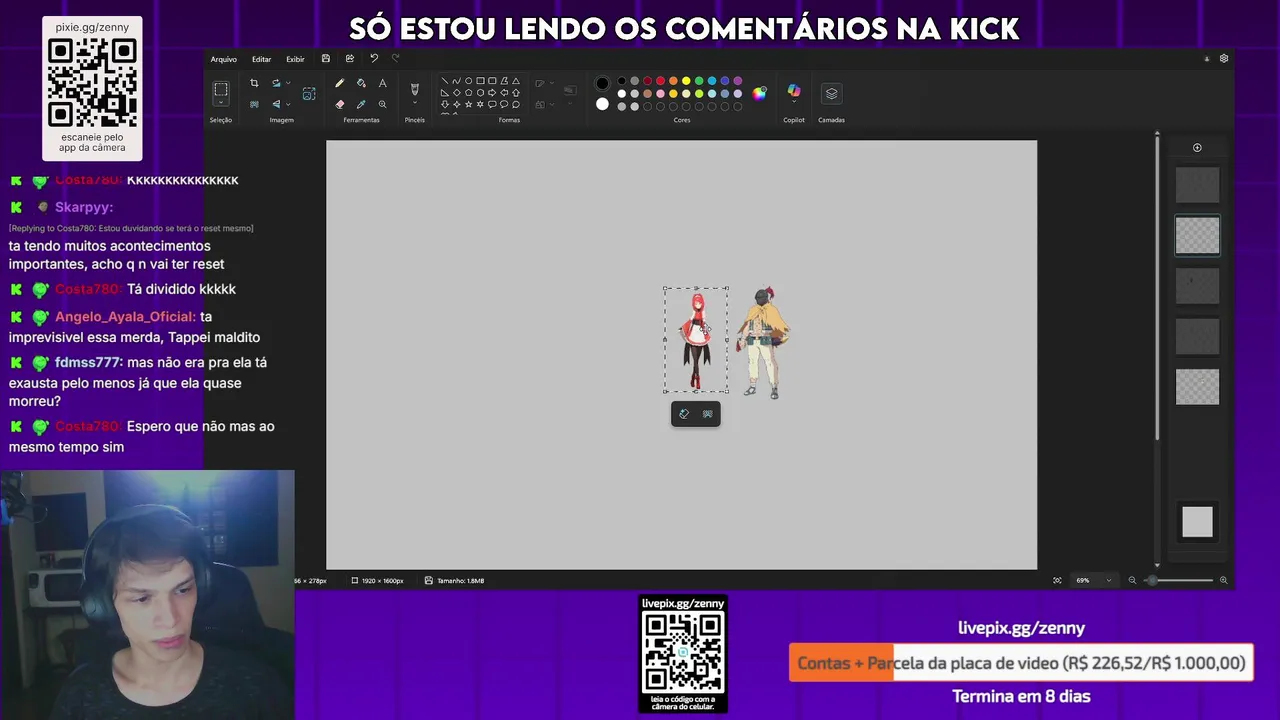Open the Arquivo menu

pyautogui.click(x=223, y=59)
